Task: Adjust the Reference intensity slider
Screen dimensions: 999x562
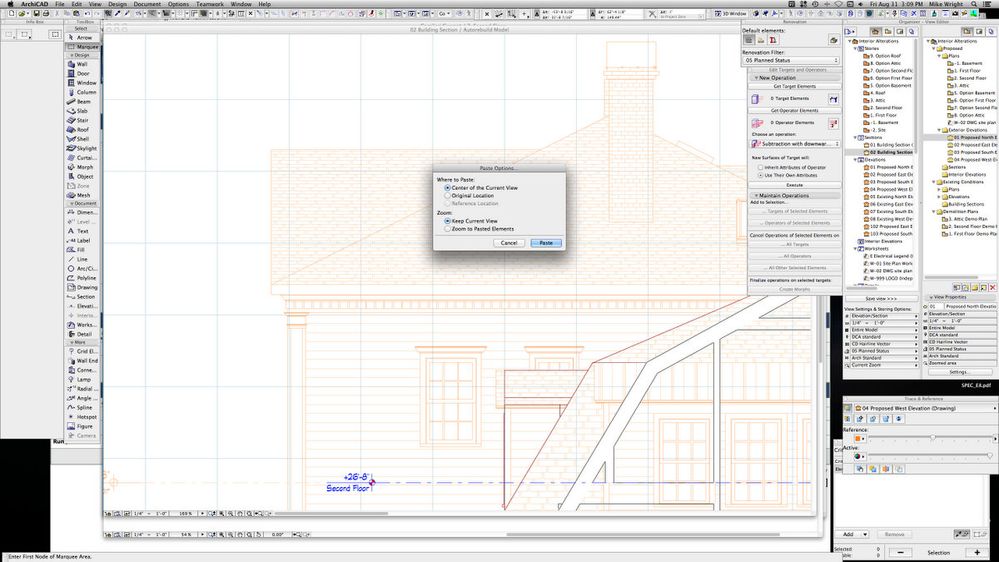Action: tap(932, 438)
